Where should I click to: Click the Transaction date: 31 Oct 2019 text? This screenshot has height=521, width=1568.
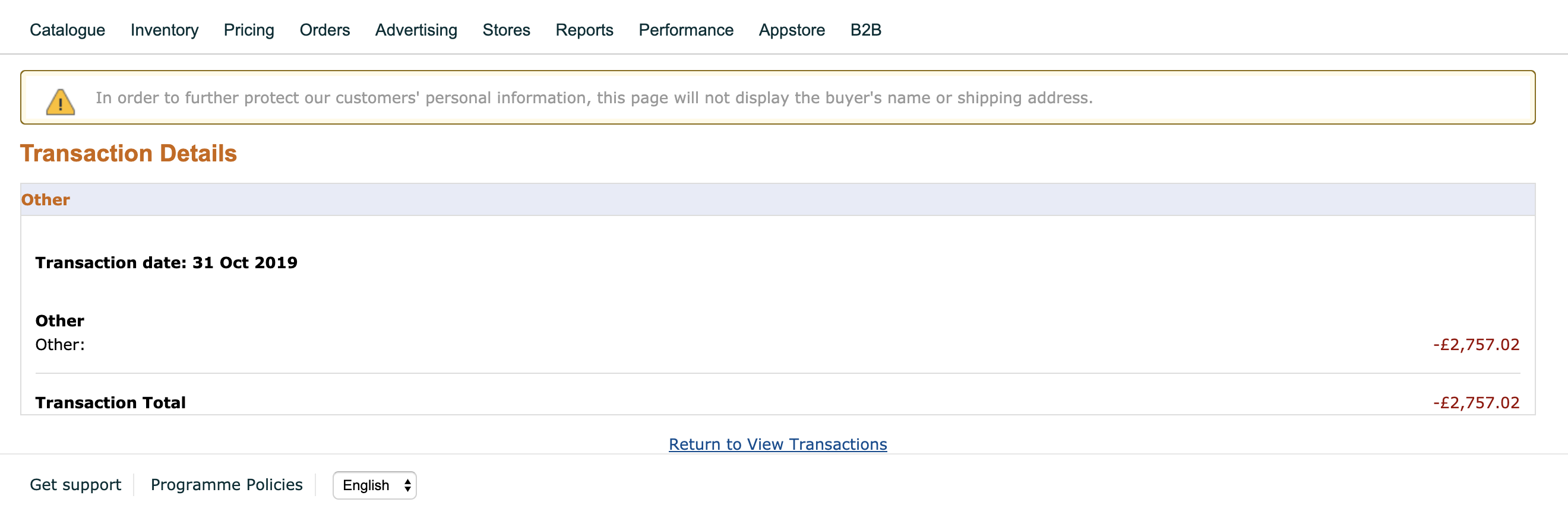tap(166, 263)
